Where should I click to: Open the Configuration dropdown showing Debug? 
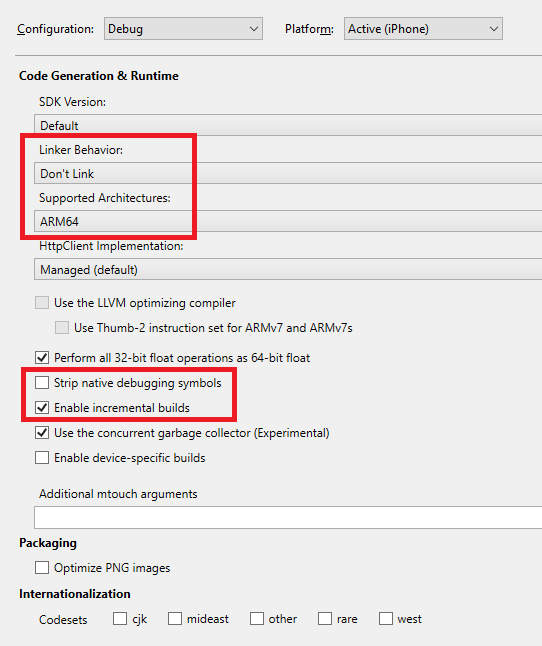183,29
